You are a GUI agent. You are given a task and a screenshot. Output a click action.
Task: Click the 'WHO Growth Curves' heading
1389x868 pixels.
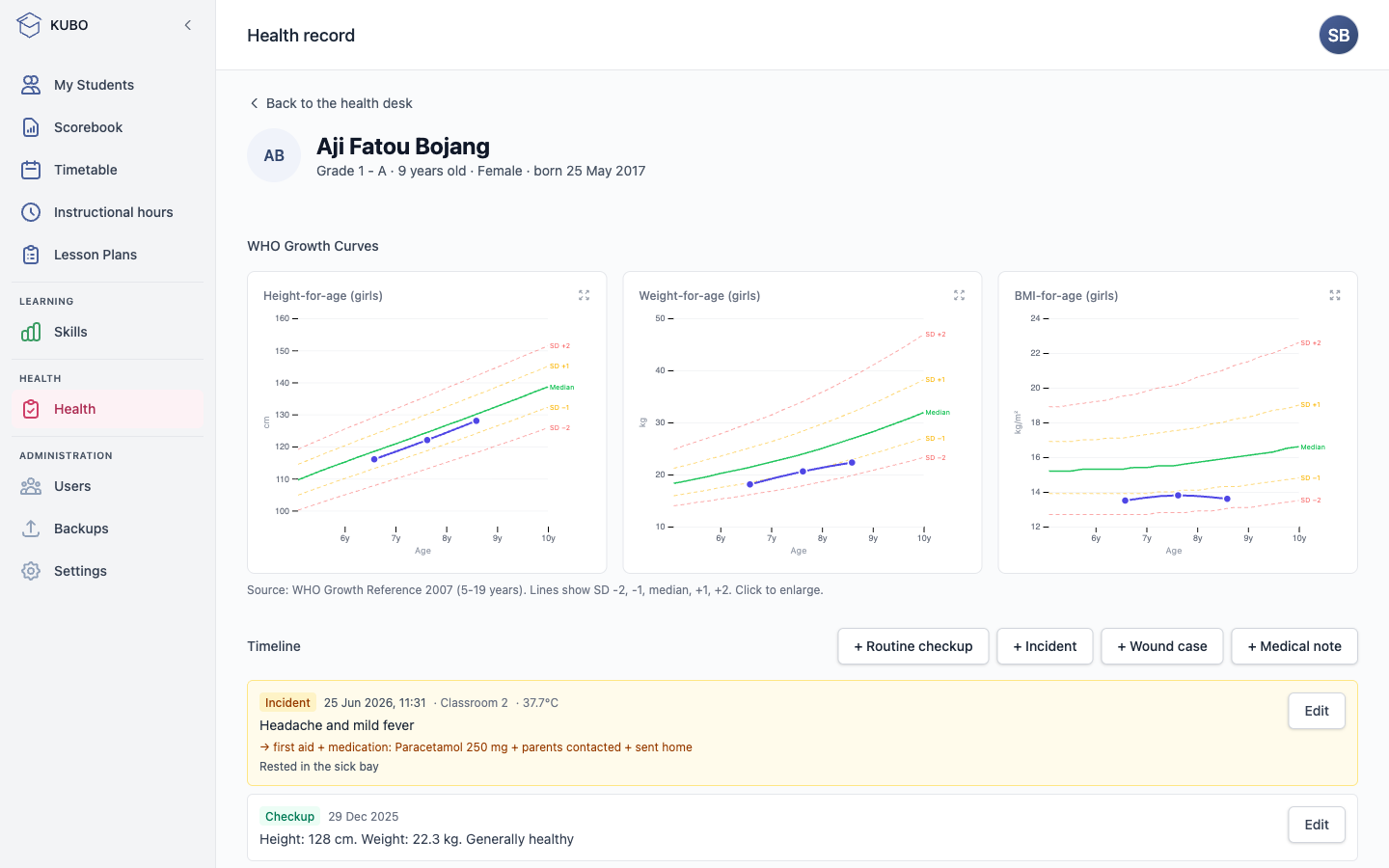pyautogui.click(x=313, y=246)
